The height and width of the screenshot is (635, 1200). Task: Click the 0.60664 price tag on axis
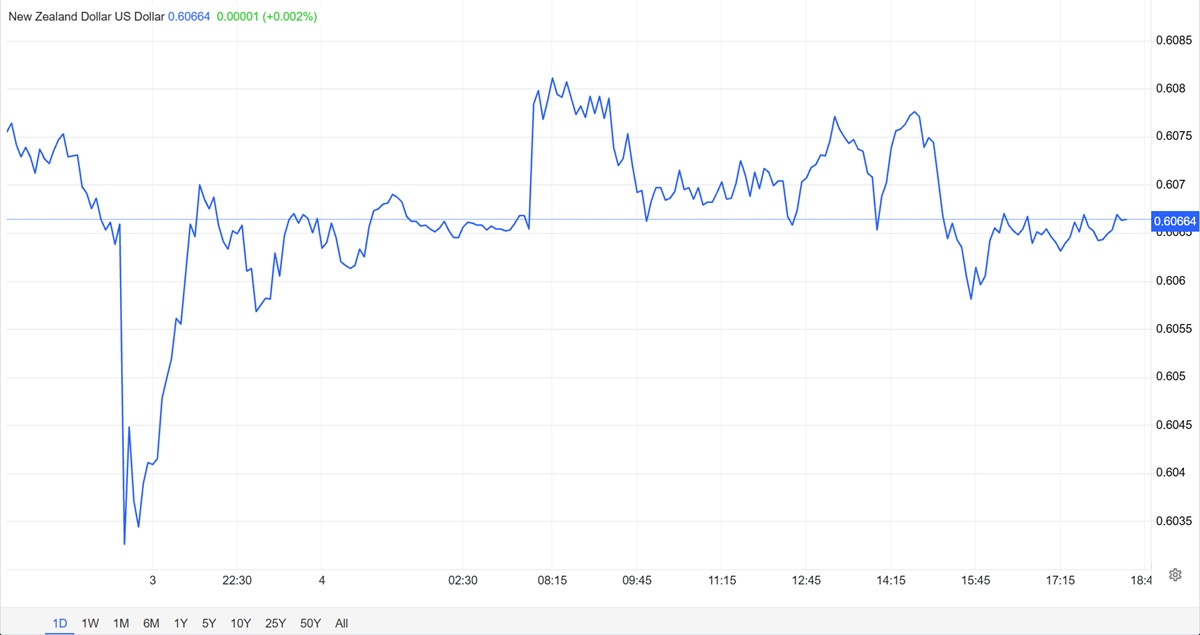tap(1174, 221)
